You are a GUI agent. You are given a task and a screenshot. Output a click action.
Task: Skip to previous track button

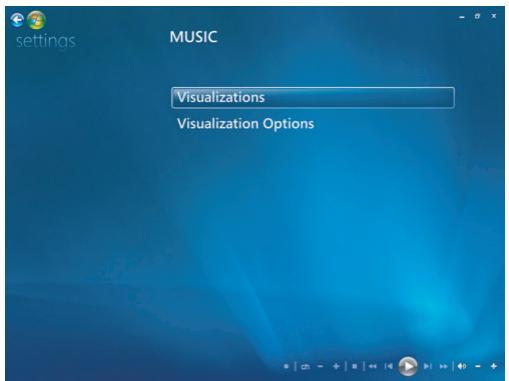[x=388, y=366]
